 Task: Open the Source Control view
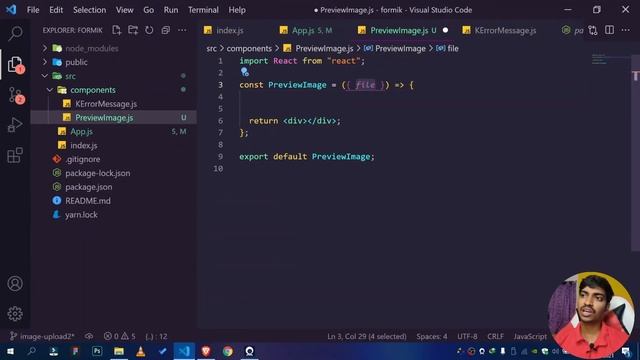15,95
